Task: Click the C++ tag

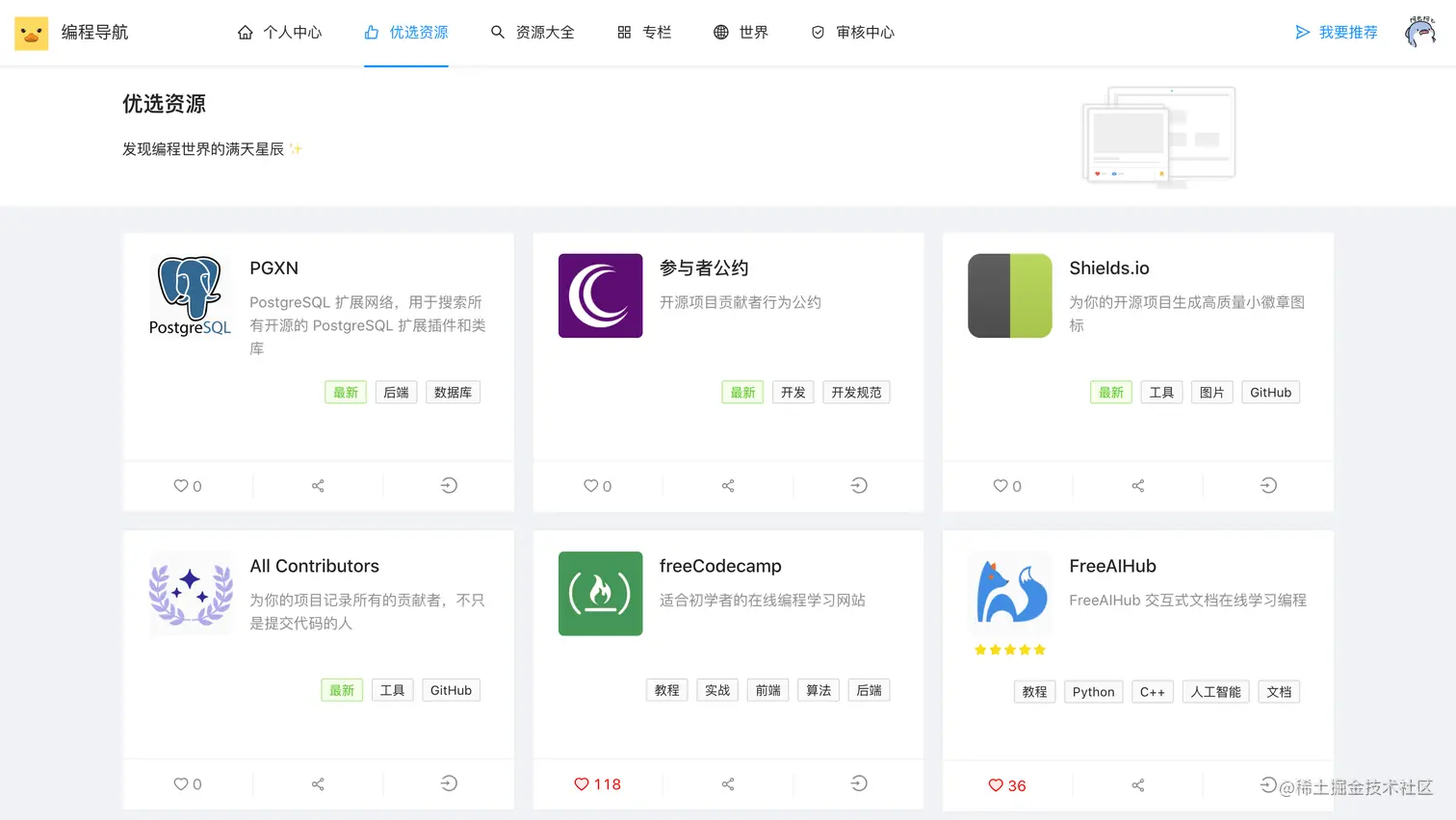Action: click(1153, 692)
